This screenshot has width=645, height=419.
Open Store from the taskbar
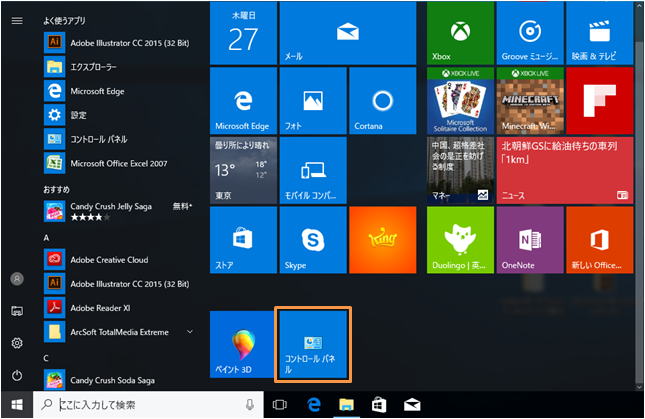(x=379, y=405)
